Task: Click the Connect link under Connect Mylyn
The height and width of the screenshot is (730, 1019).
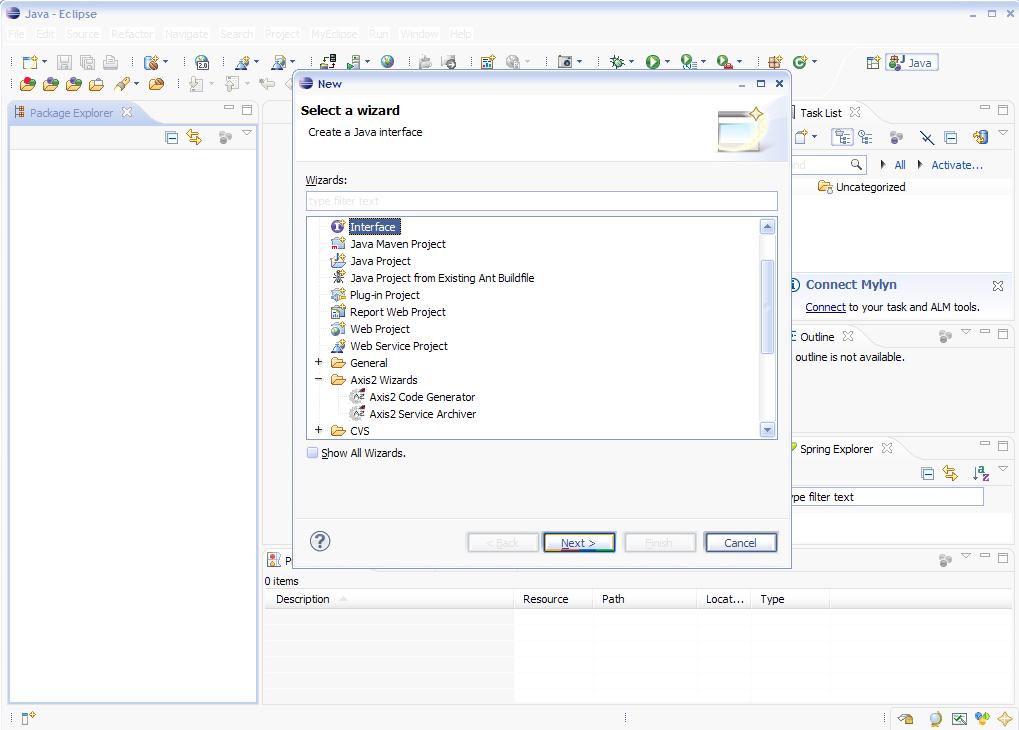Action: click(x=825, y=307)
